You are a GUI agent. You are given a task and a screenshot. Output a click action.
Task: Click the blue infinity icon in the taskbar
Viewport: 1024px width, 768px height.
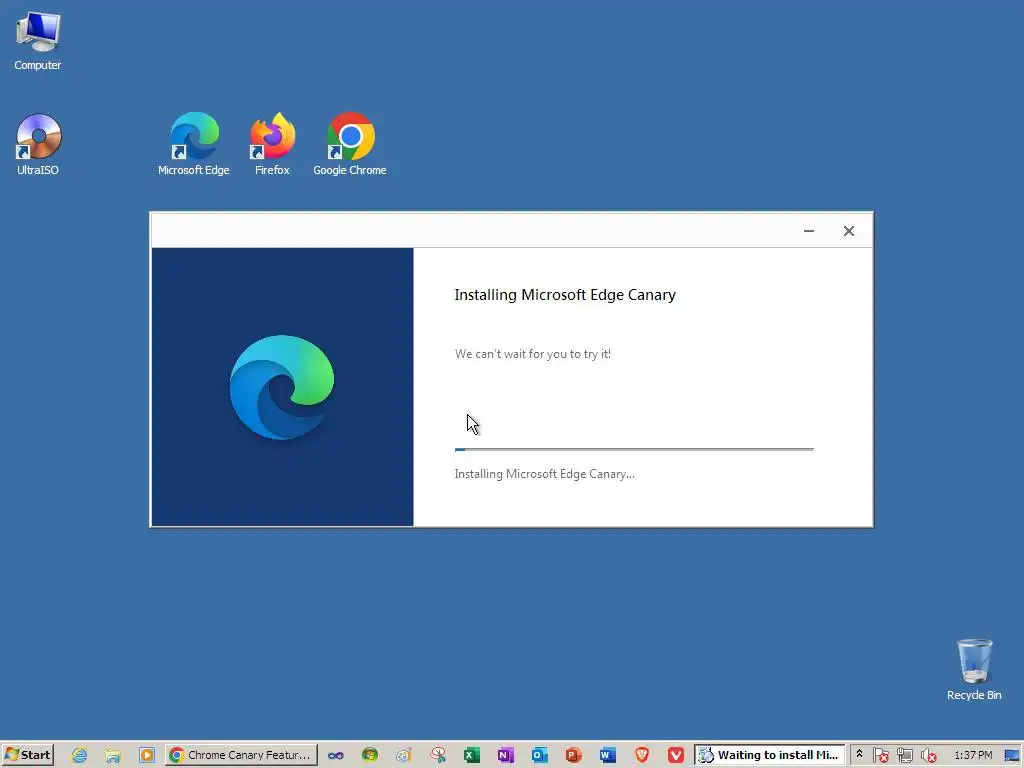pos(336,756)
